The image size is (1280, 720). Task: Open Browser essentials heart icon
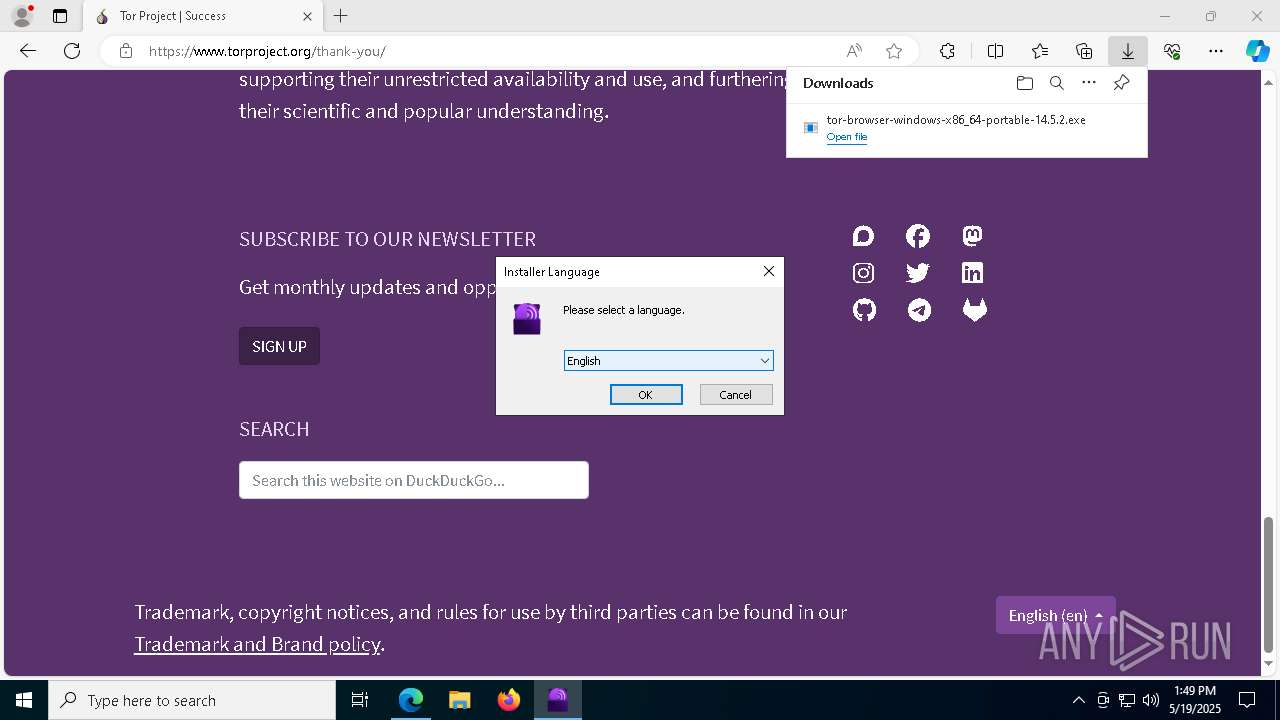click(x=1172, y=51)
